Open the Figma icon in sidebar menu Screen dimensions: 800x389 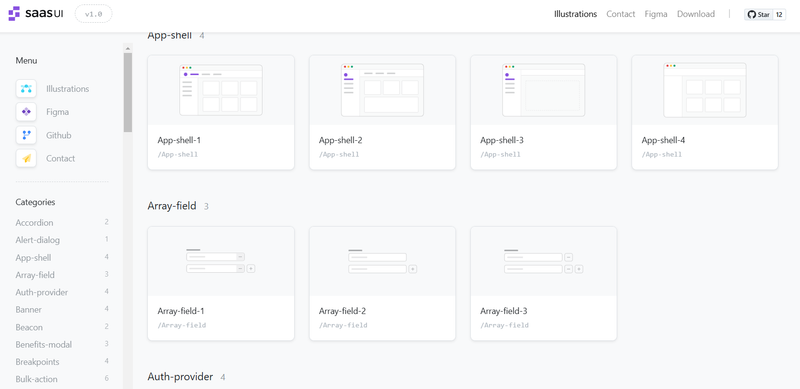click(x=26, y=112)
